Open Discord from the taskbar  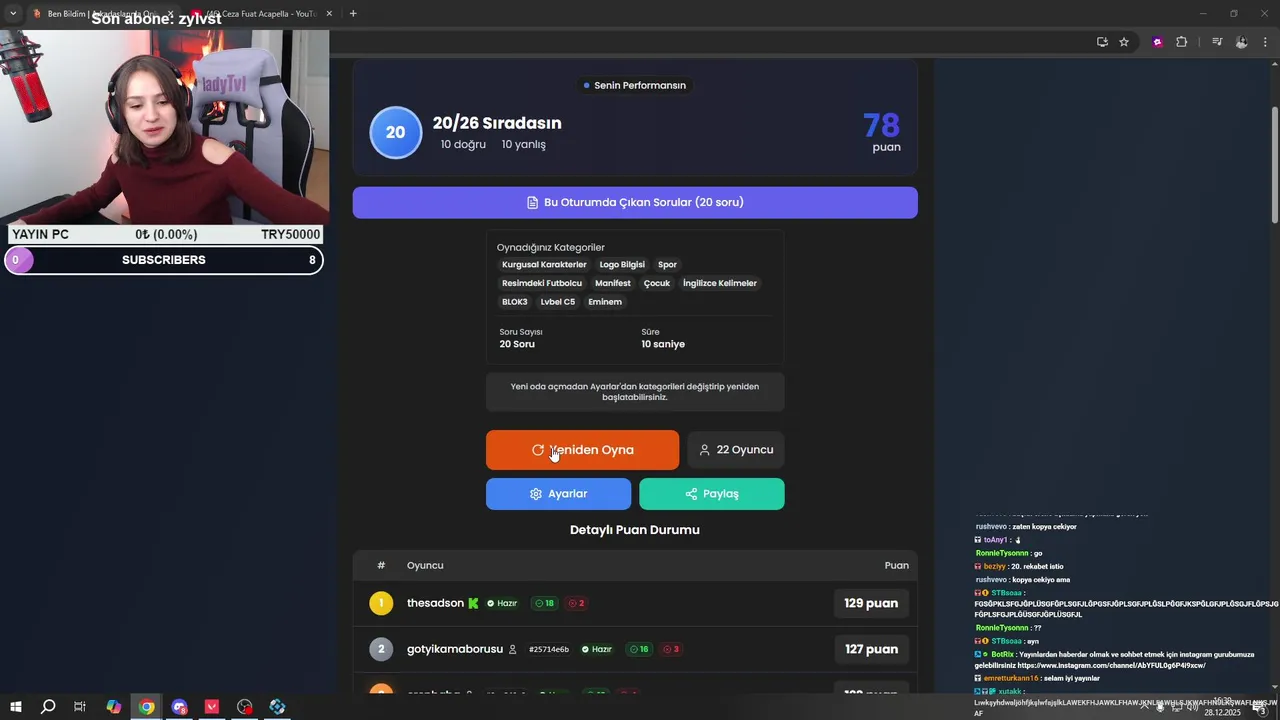click(179, 707)
